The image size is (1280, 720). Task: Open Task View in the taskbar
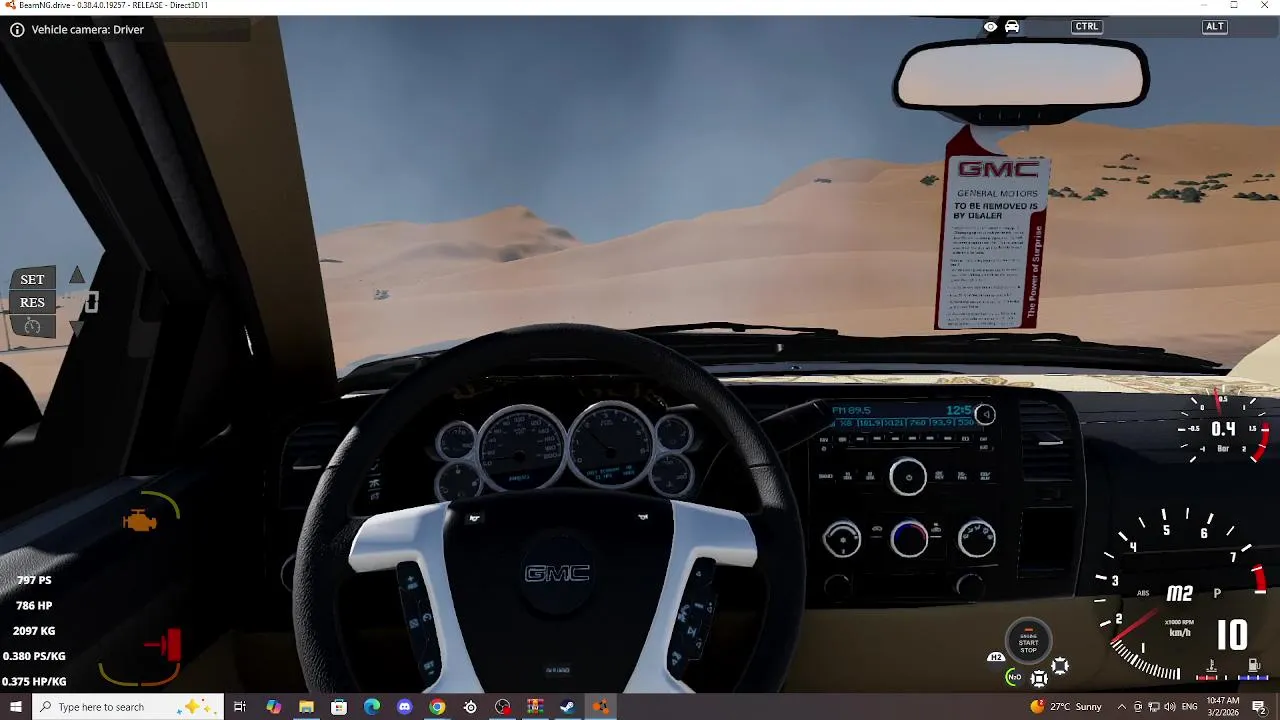pyautogui.click(x=240, y=707)
